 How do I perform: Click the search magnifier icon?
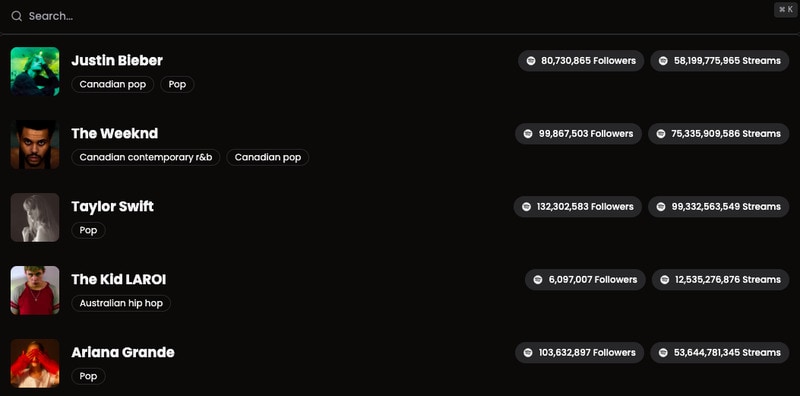click(x=16, y=16)
